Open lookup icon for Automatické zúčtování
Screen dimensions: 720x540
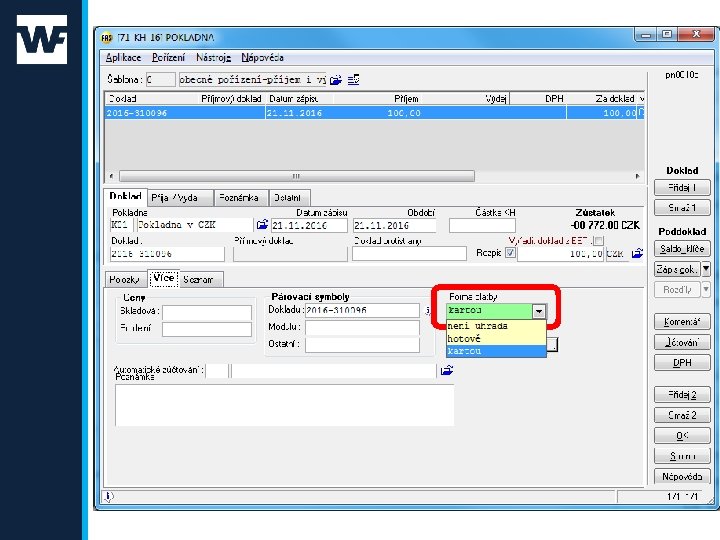447,370
